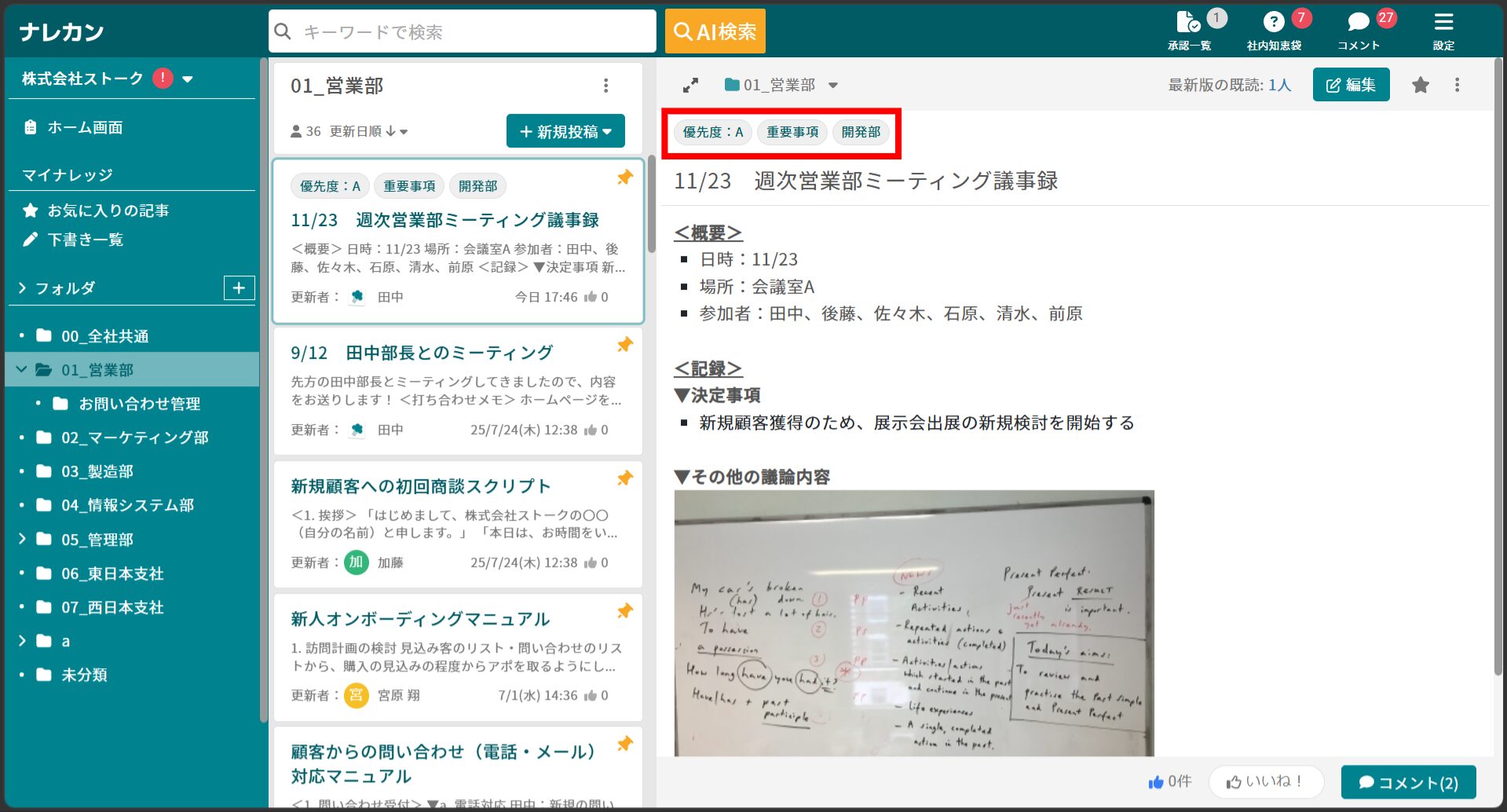This screenshot has width=1507, height=812.
Task: Click the いいね! button
Action: (x=1266, y=782)
